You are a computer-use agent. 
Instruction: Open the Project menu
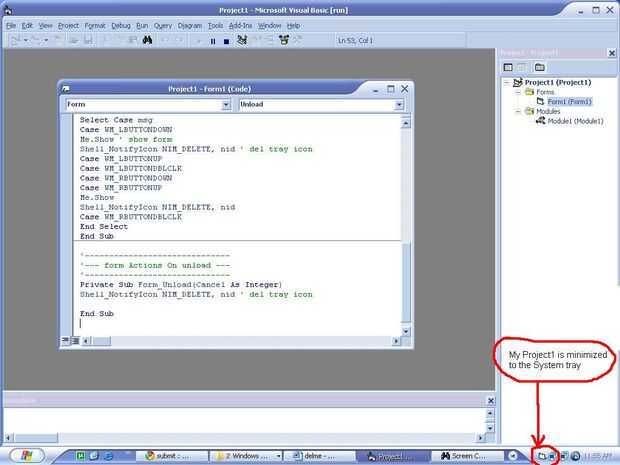(68, 26)
